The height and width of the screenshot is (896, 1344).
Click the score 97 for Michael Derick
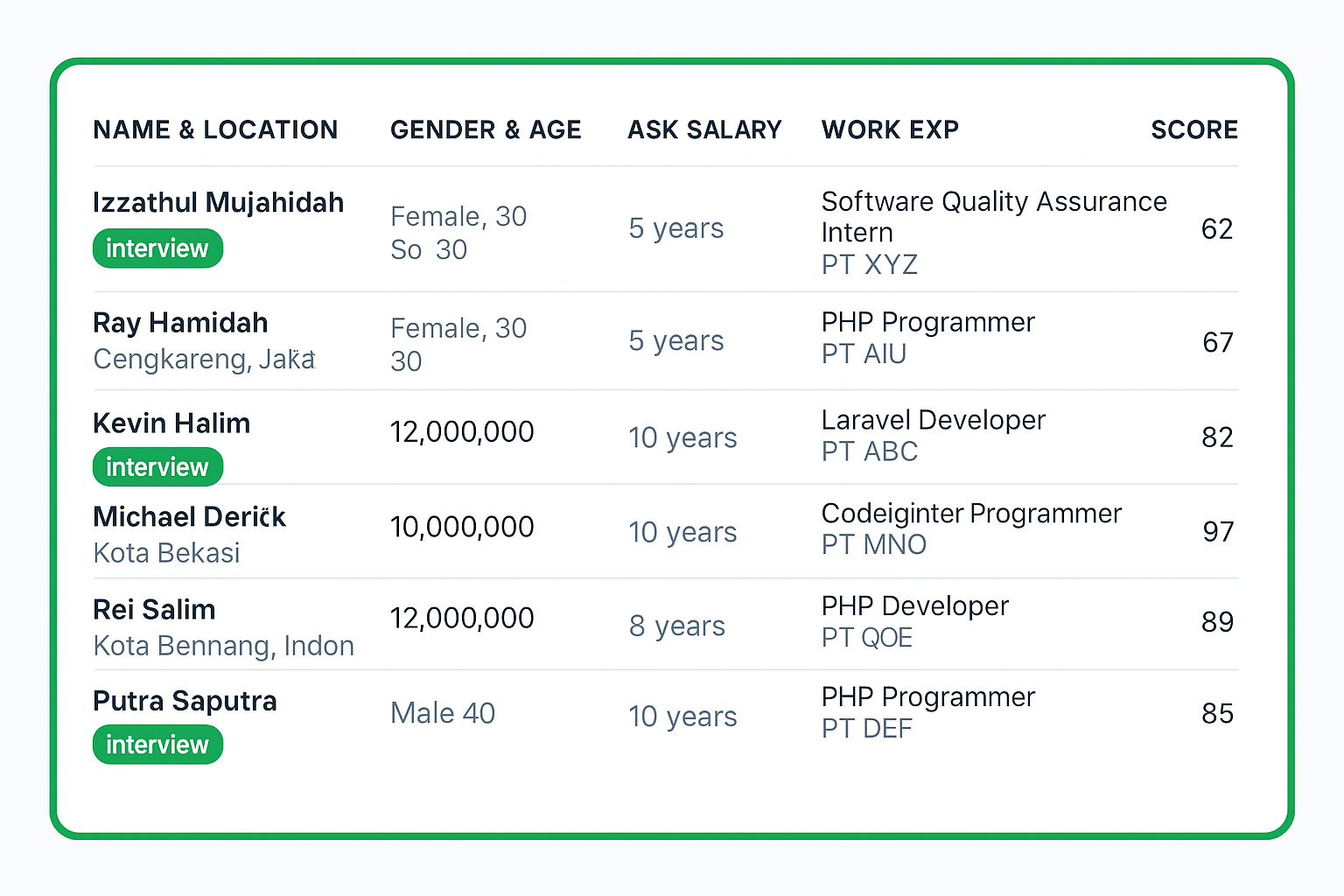click(1218, 531)
